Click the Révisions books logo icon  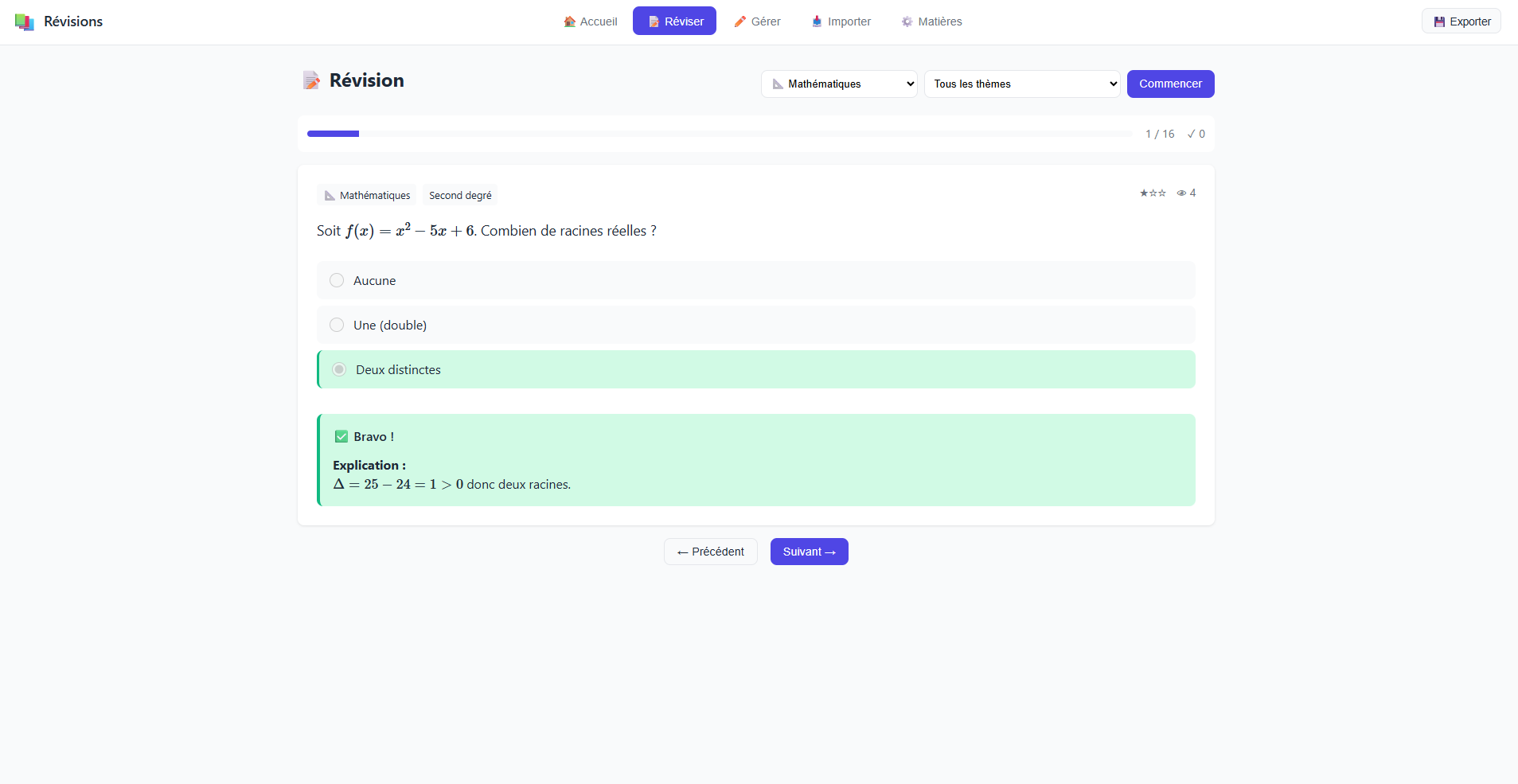[25, 22]
